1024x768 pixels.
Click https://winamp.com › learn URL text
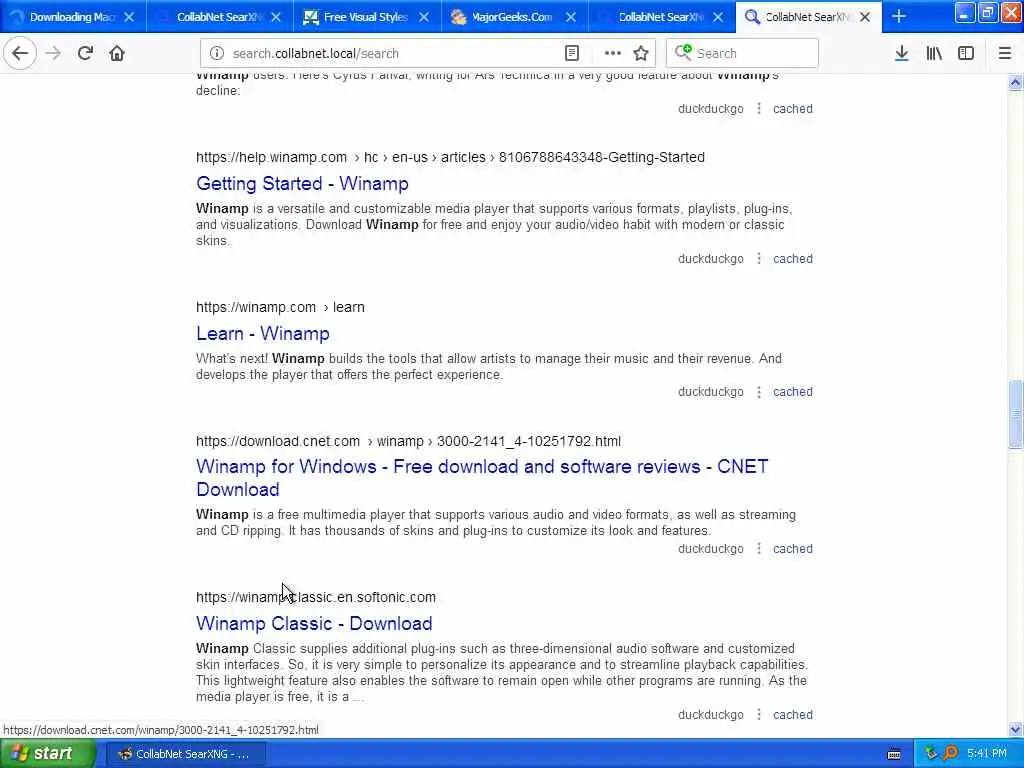[280, 307]
